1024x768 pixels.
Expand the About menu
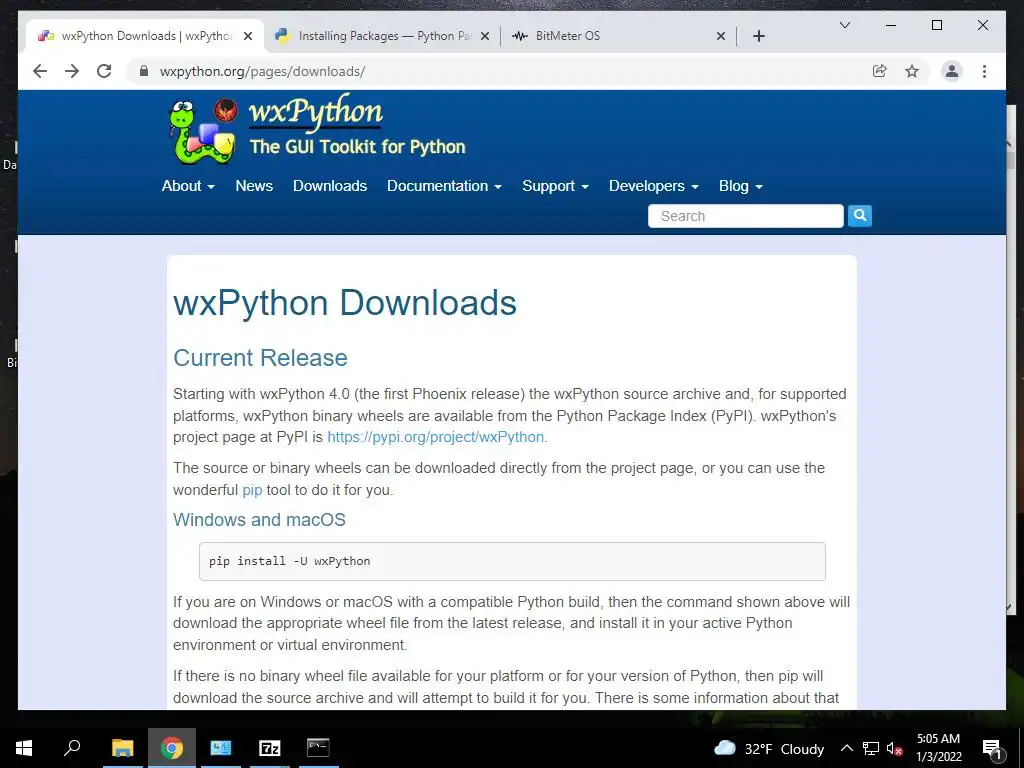(x=188, y=186)
